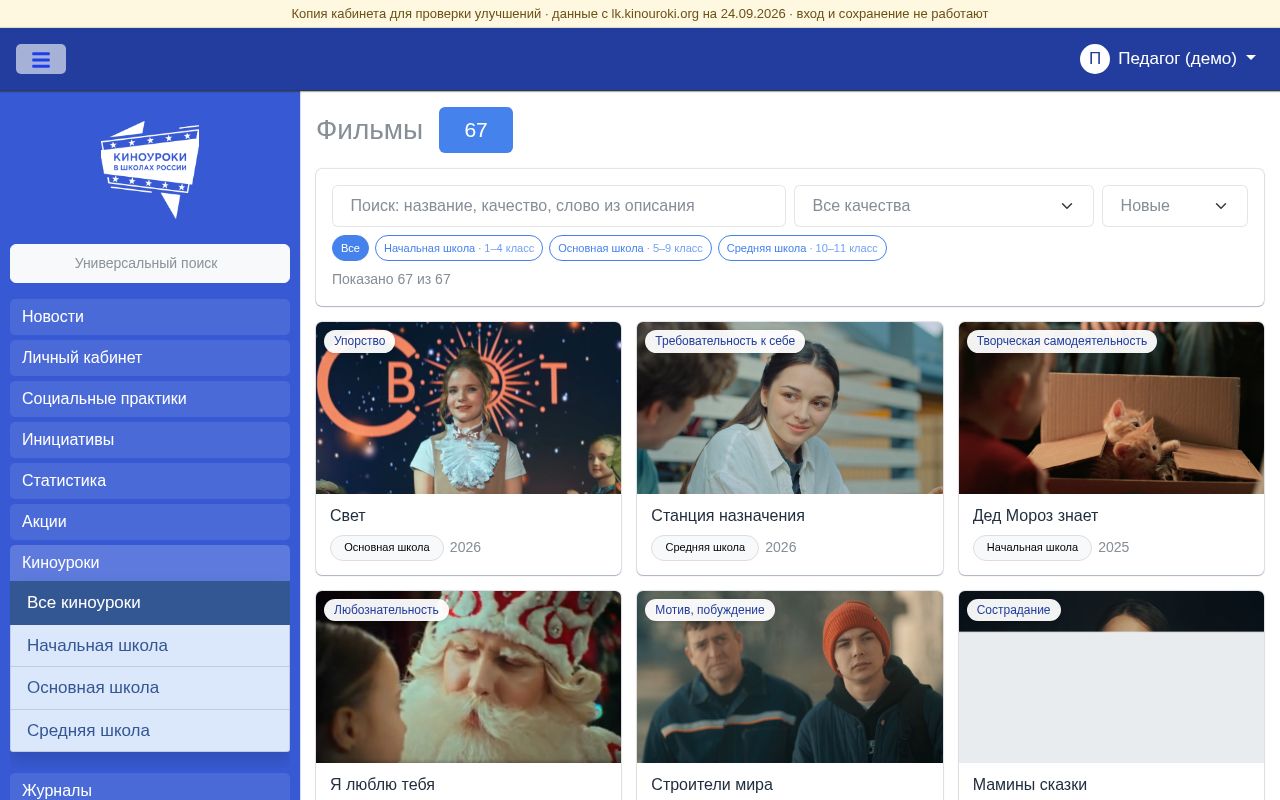Image resolution: width=1280 pixels, height=800 pixels.
Task: Open Акции menu item
Action: (x=150, y=522)
